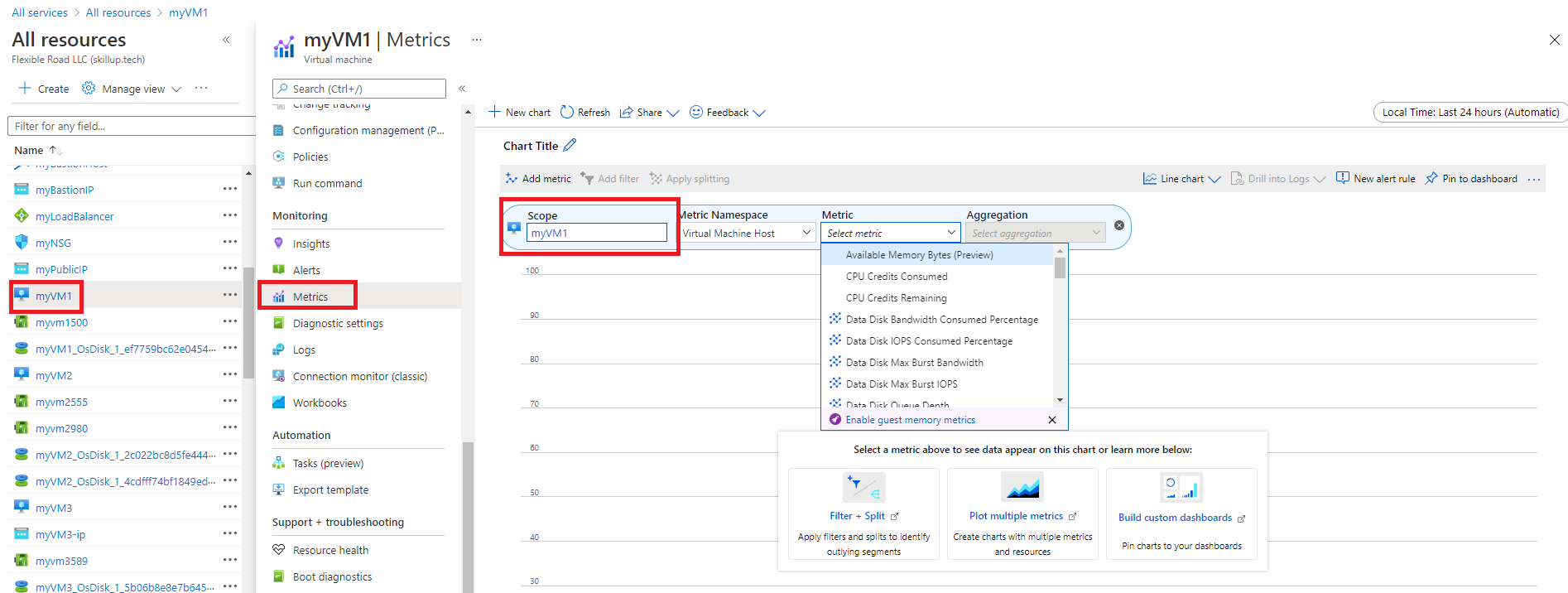Open the Metric Namespace dropdown
Image resolution: width=1568 pixels, height=593 pixels.
(747, 234)
